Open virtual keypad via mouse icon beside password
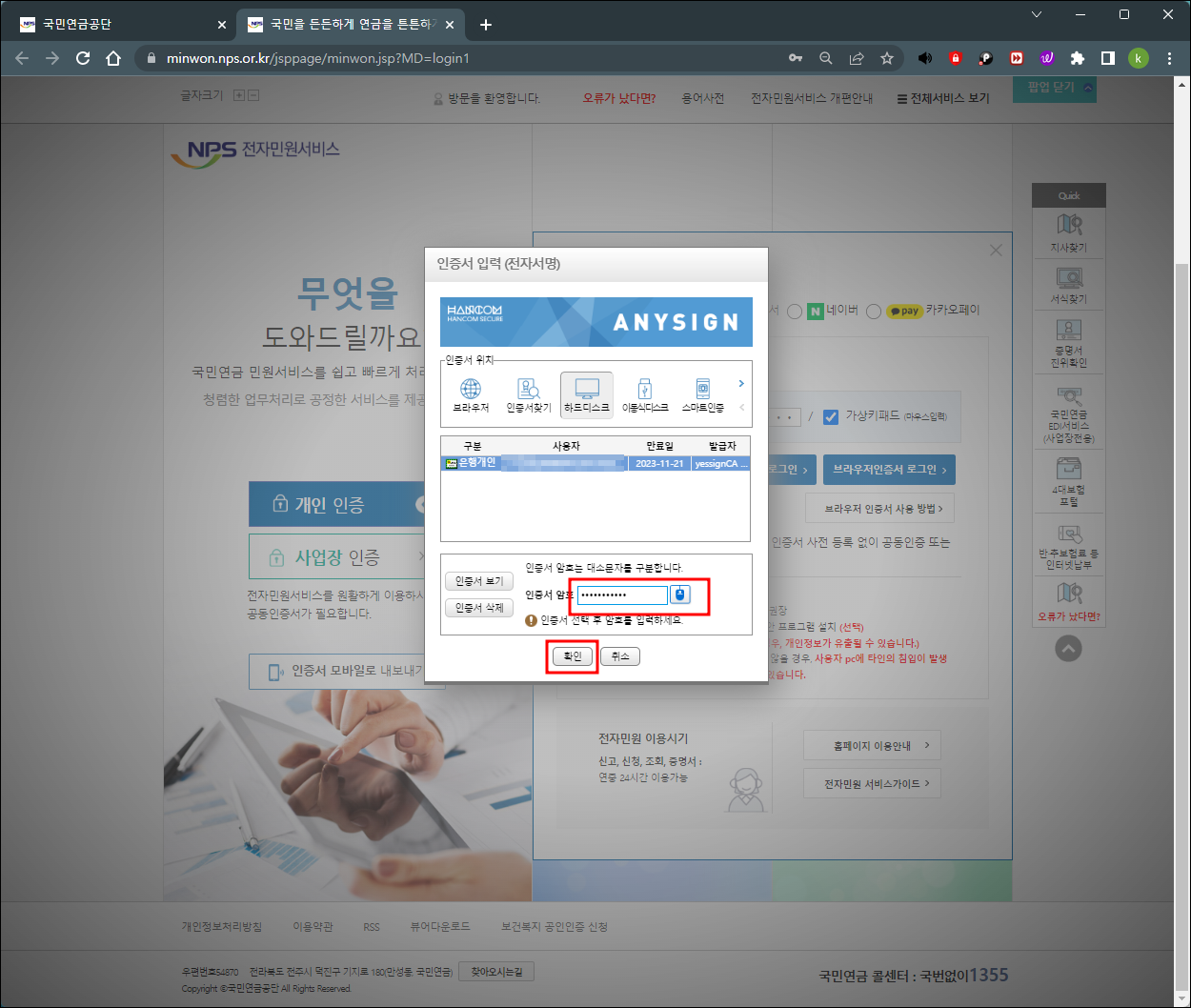Image resolution: width=1191 pixels, height=1008 pixels. point(679,595)
